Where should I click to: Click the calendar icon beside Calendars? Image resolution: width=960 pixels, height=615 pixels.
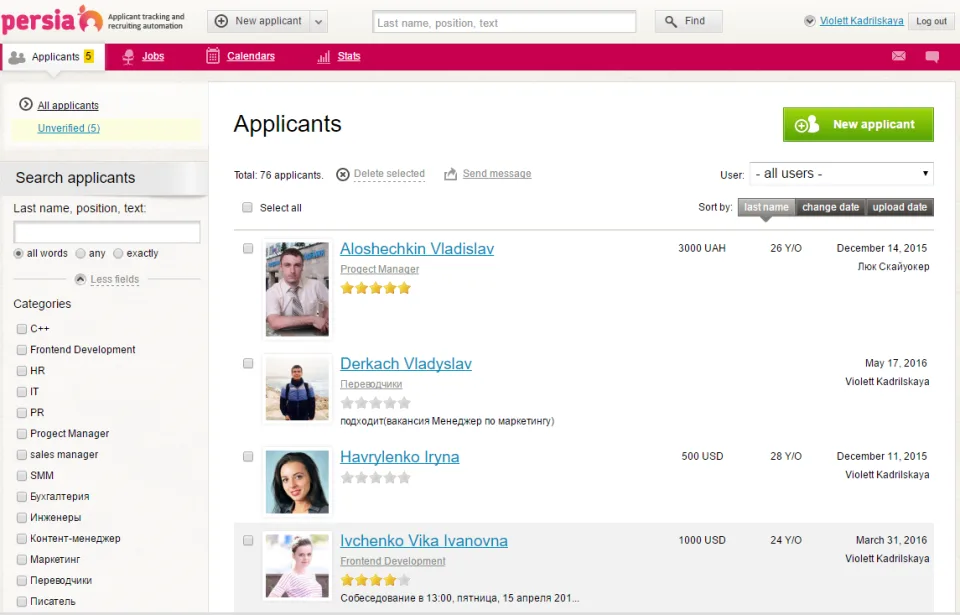pos(212,56)
